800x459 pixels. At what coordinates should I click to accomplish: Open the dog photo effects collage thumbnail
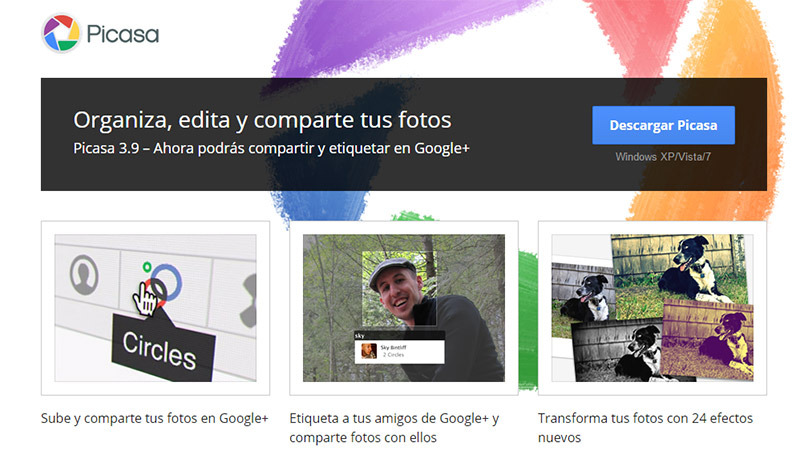coord(652,308)
